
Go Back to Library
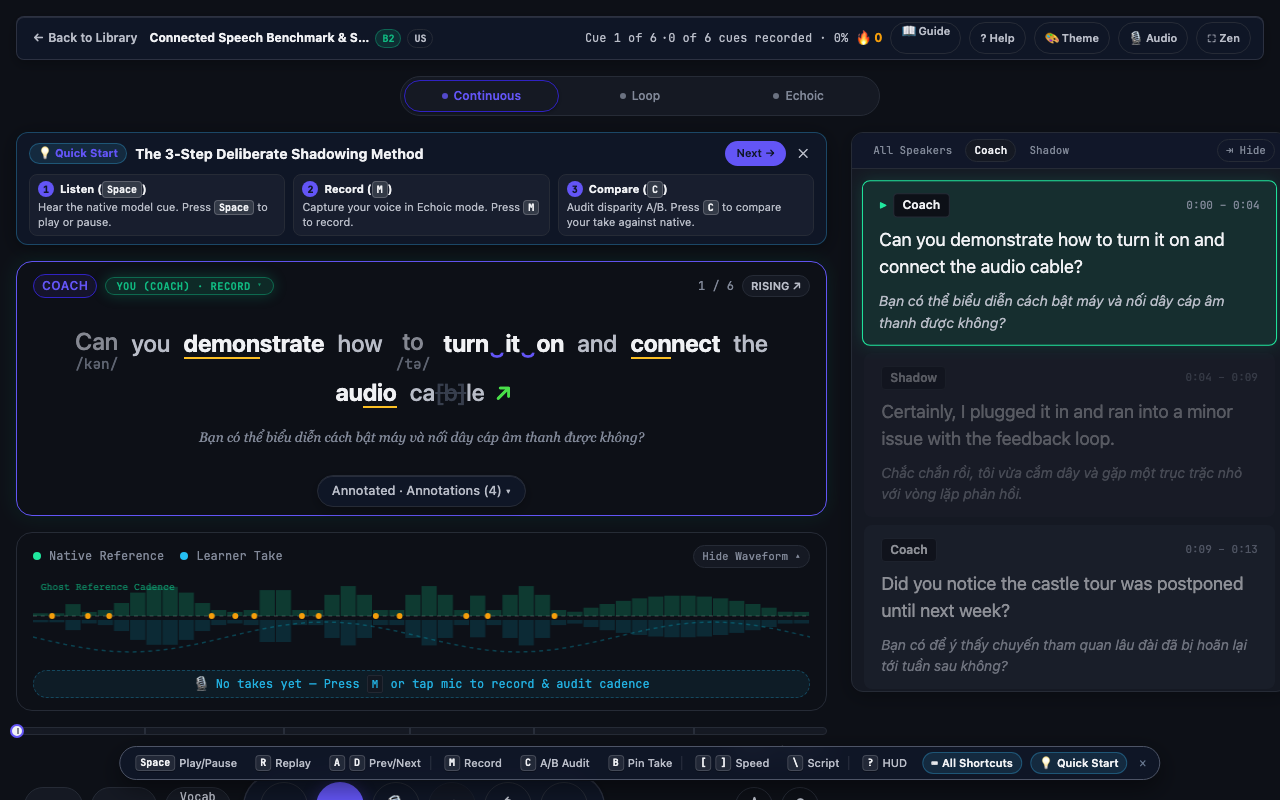point(85,38)
